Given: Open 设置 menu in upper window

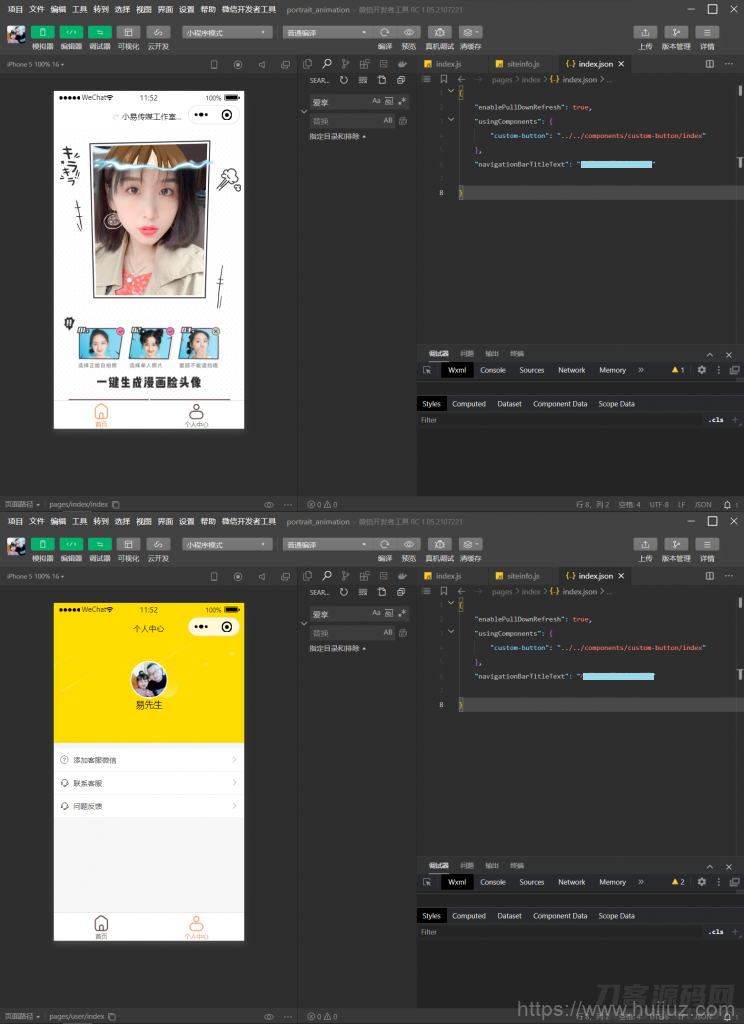Looking at the screenshot, I should [187, 9].
